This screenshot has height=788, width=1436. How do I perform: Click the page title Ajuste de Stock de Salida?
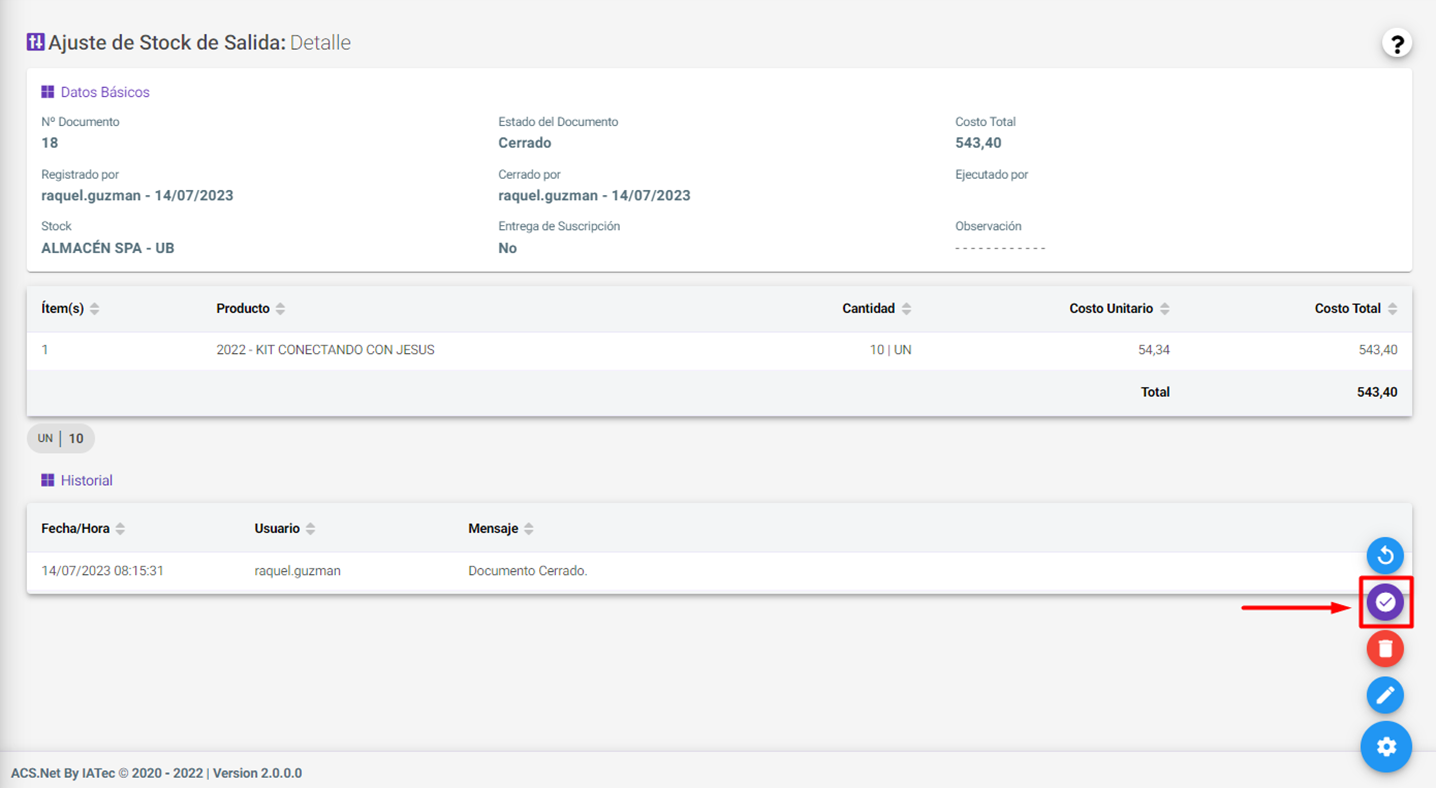(x=167, y=43)
